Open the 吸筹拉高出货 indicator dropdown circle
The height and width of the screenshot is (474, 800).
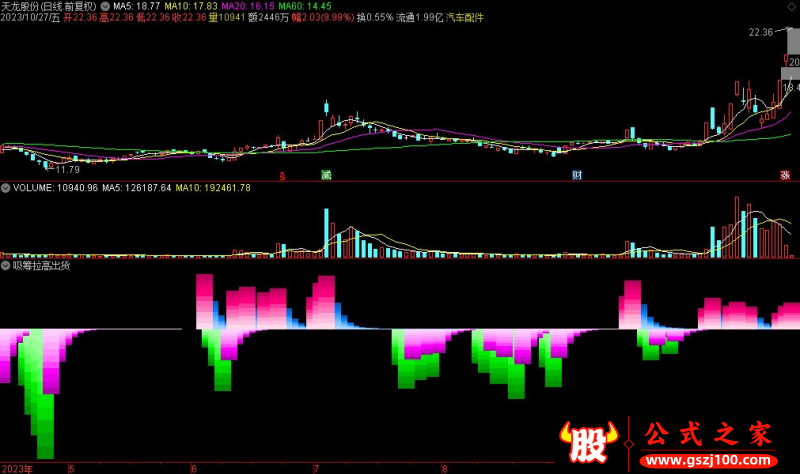6,266
